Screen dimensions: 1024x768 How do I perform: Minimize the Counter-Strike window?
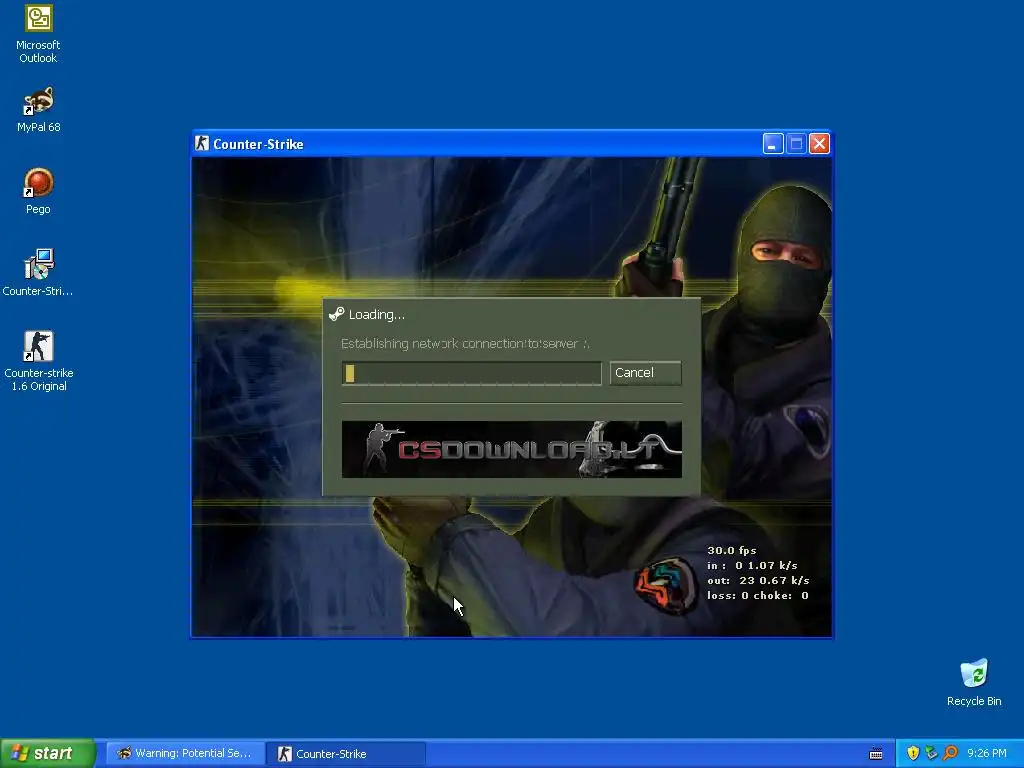pos(773,144)
